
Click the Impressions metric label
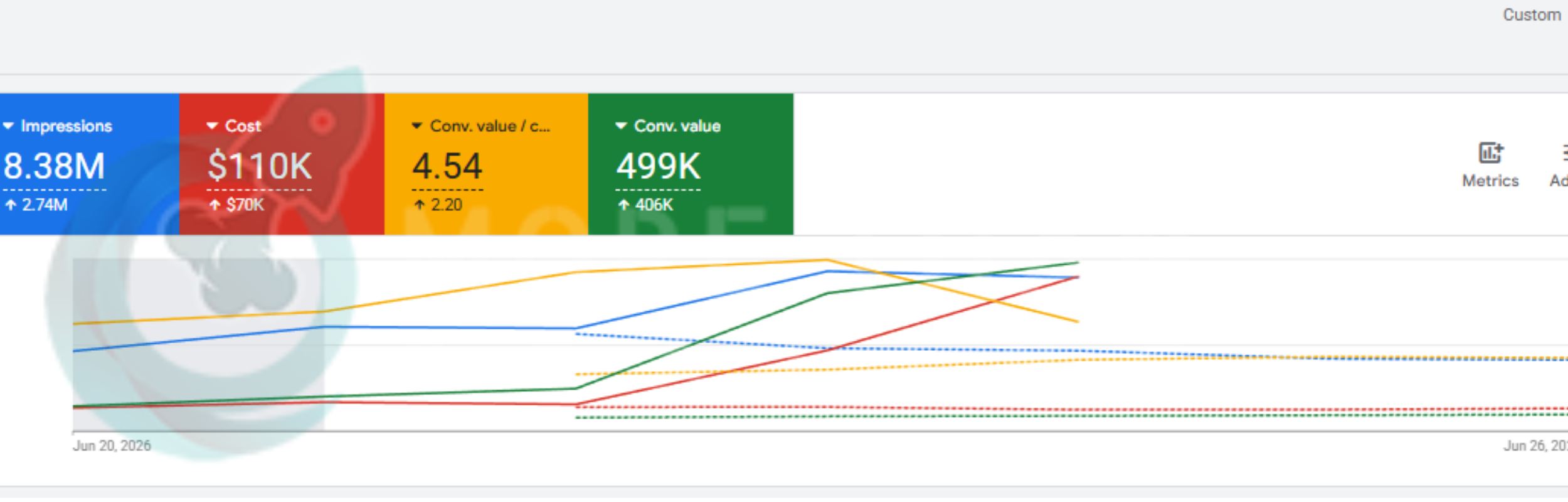click(66, 126)
